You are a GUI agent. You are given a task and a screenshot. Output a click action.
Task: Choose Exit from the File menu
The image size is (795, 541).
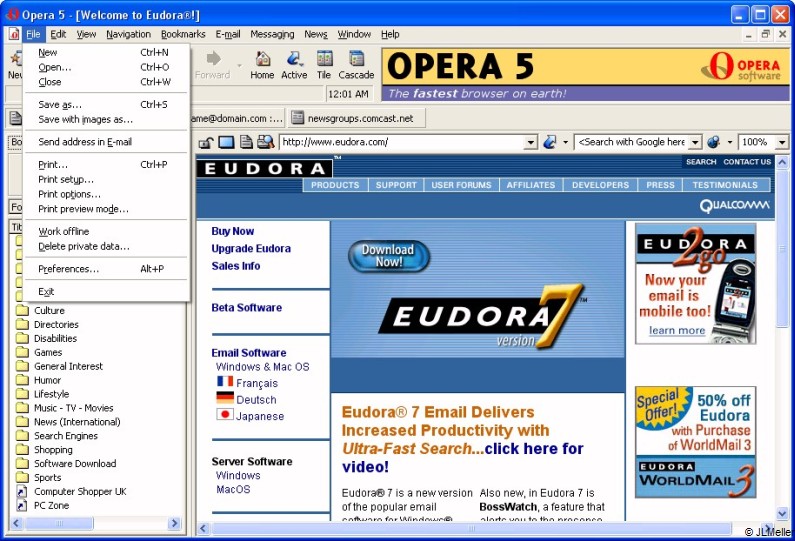(x=106, y=292)
